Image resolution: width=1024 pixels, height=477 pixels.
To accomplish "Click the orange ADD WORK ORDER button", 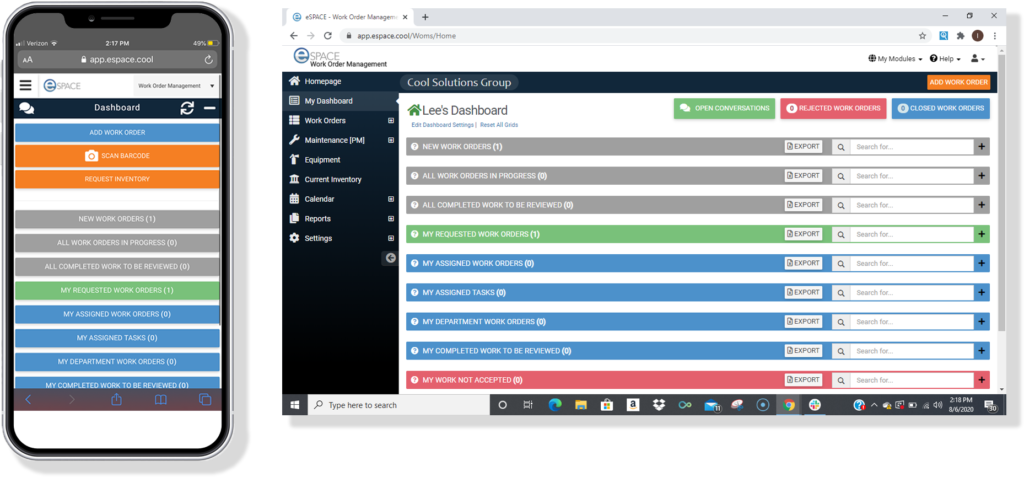I will 959,82.
